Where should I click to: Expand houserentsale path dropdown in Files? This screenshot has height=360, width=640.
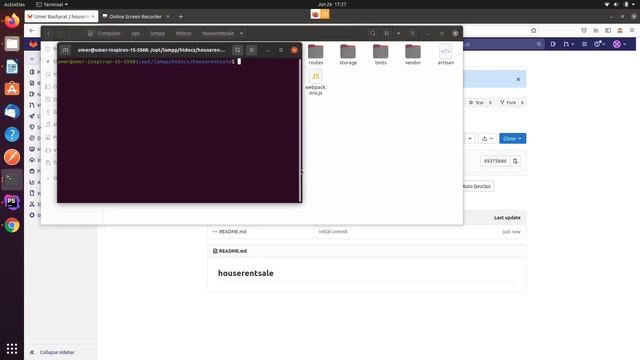241,33
